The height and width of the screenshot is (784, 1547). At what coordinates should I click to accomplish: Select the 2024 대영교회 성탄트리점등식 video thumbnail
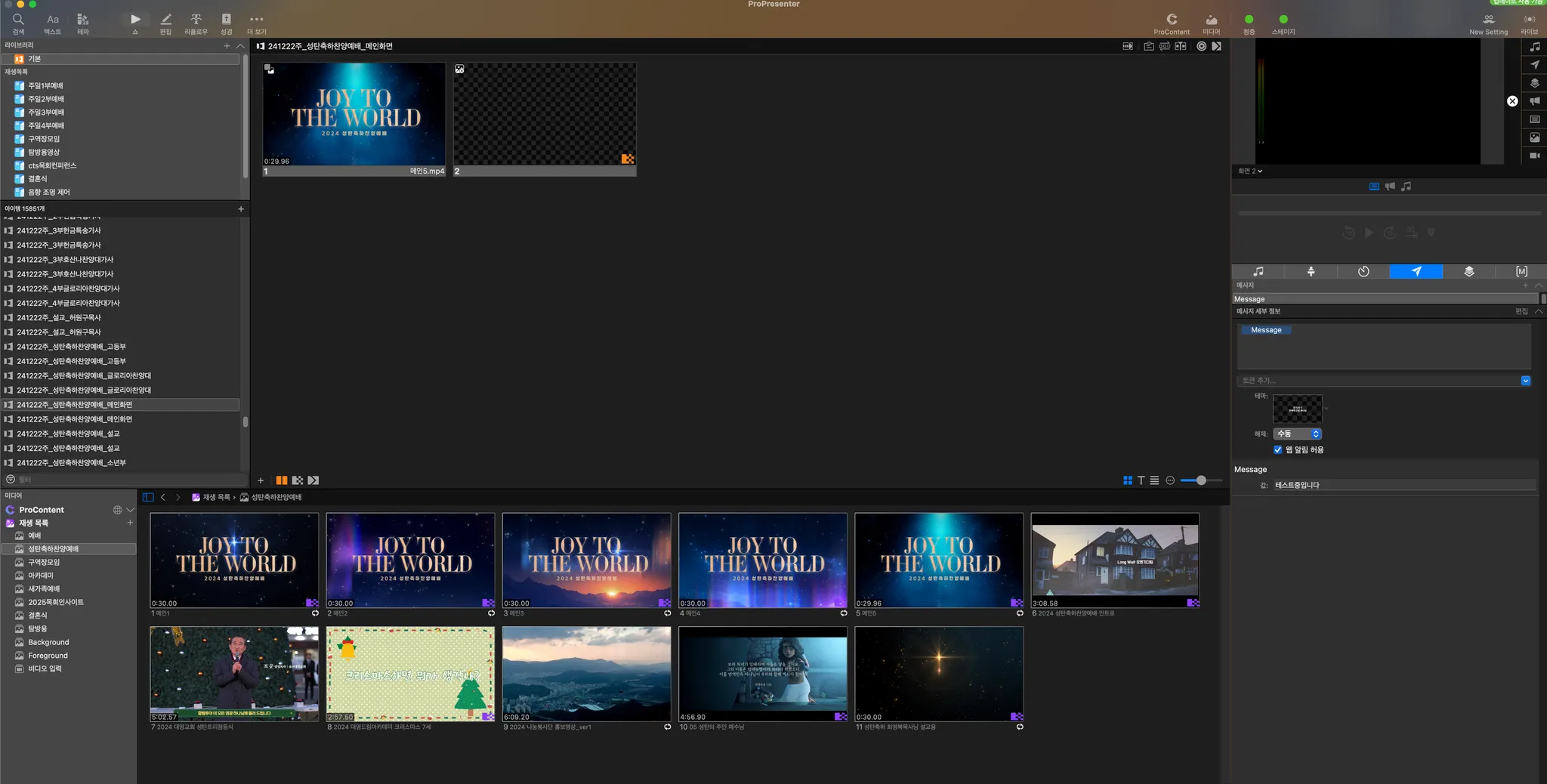(x=234, y=673)
